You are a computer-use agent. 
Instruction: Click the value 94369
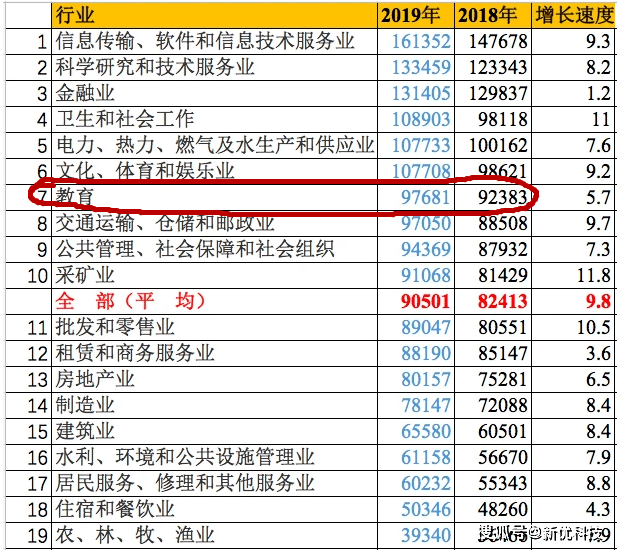pos(425,249)
